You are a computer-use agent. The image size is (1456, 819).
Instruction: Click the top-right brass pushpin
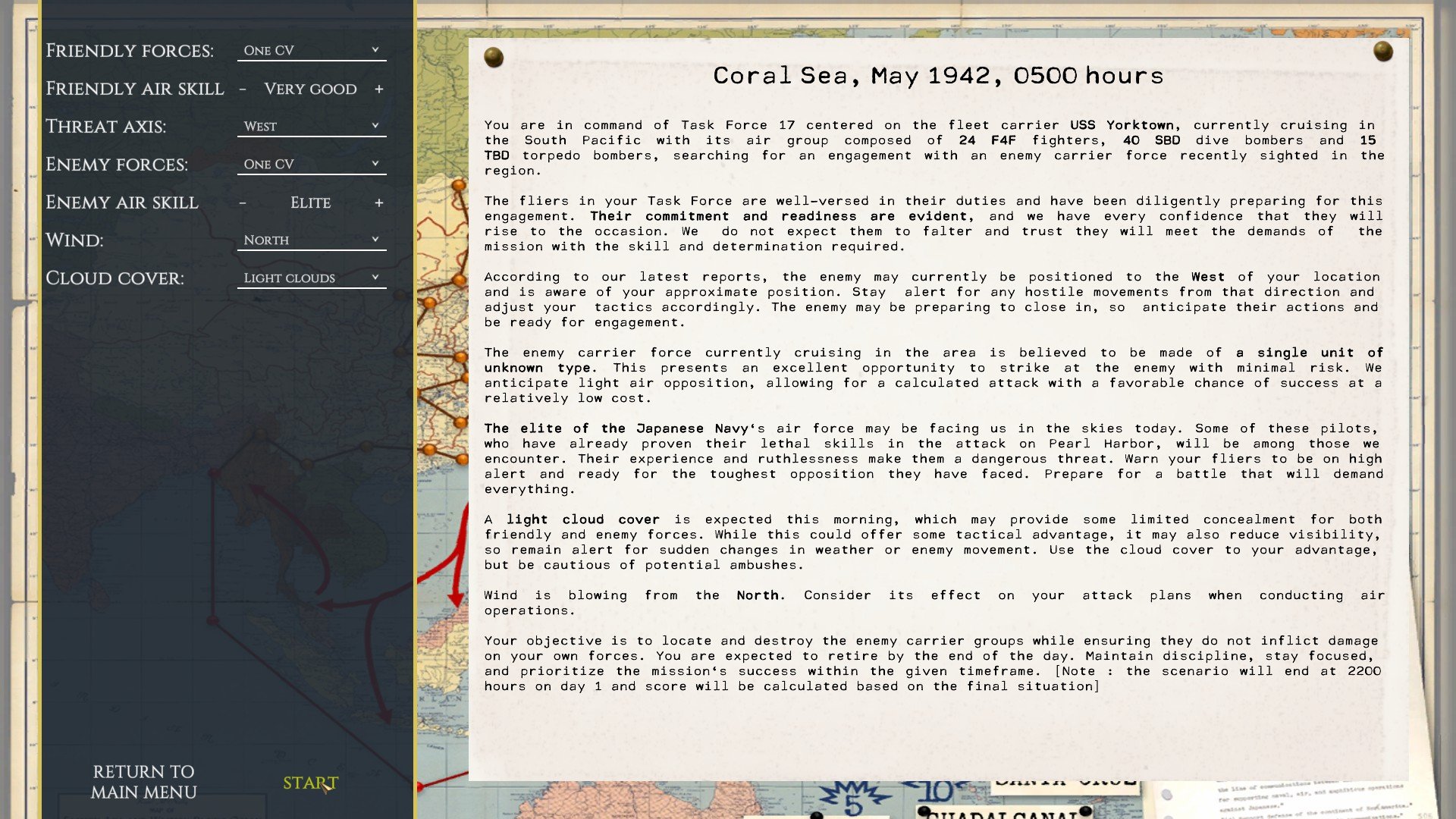click(1382, 52)
